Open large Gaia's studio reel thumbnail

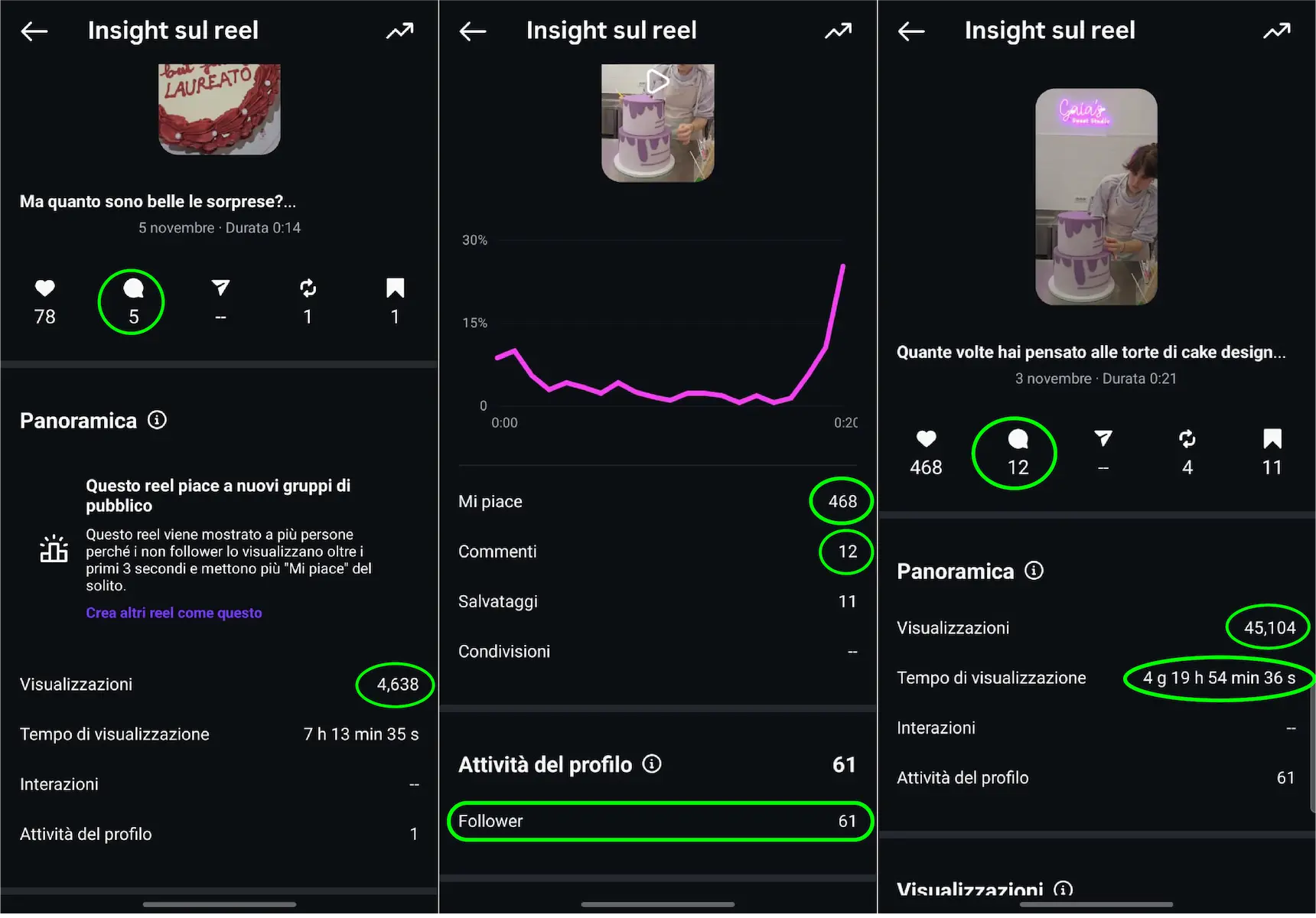(x=1096, y=197)
